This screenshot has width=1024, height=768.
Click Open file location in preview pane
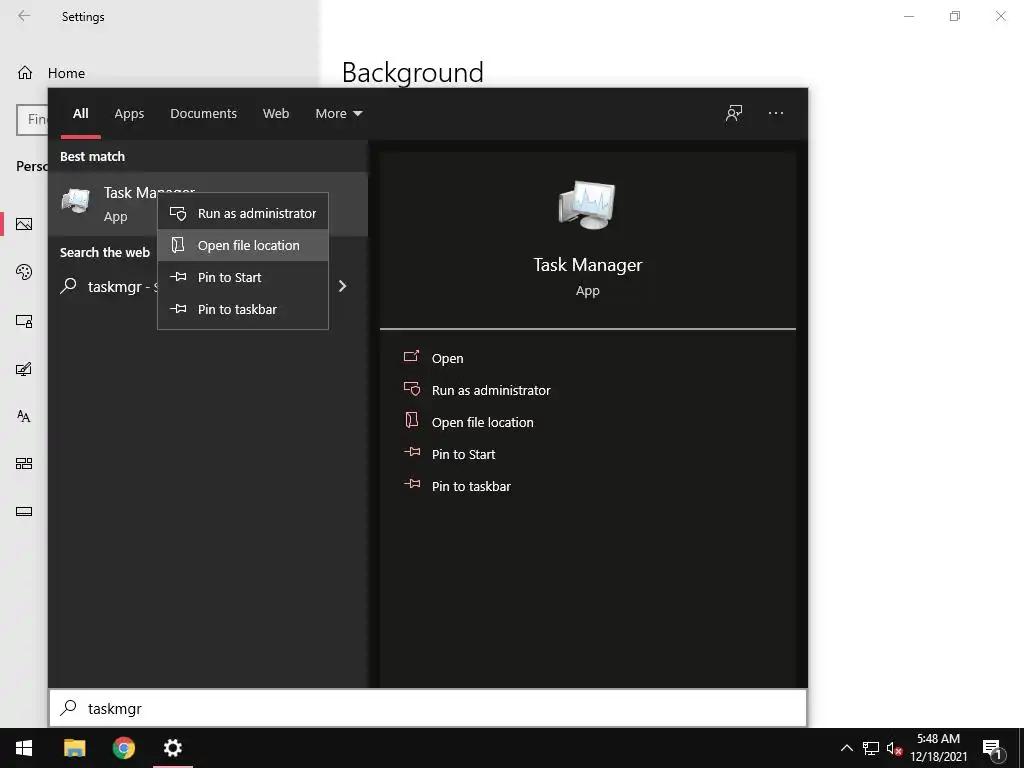[x=483, y=423]
